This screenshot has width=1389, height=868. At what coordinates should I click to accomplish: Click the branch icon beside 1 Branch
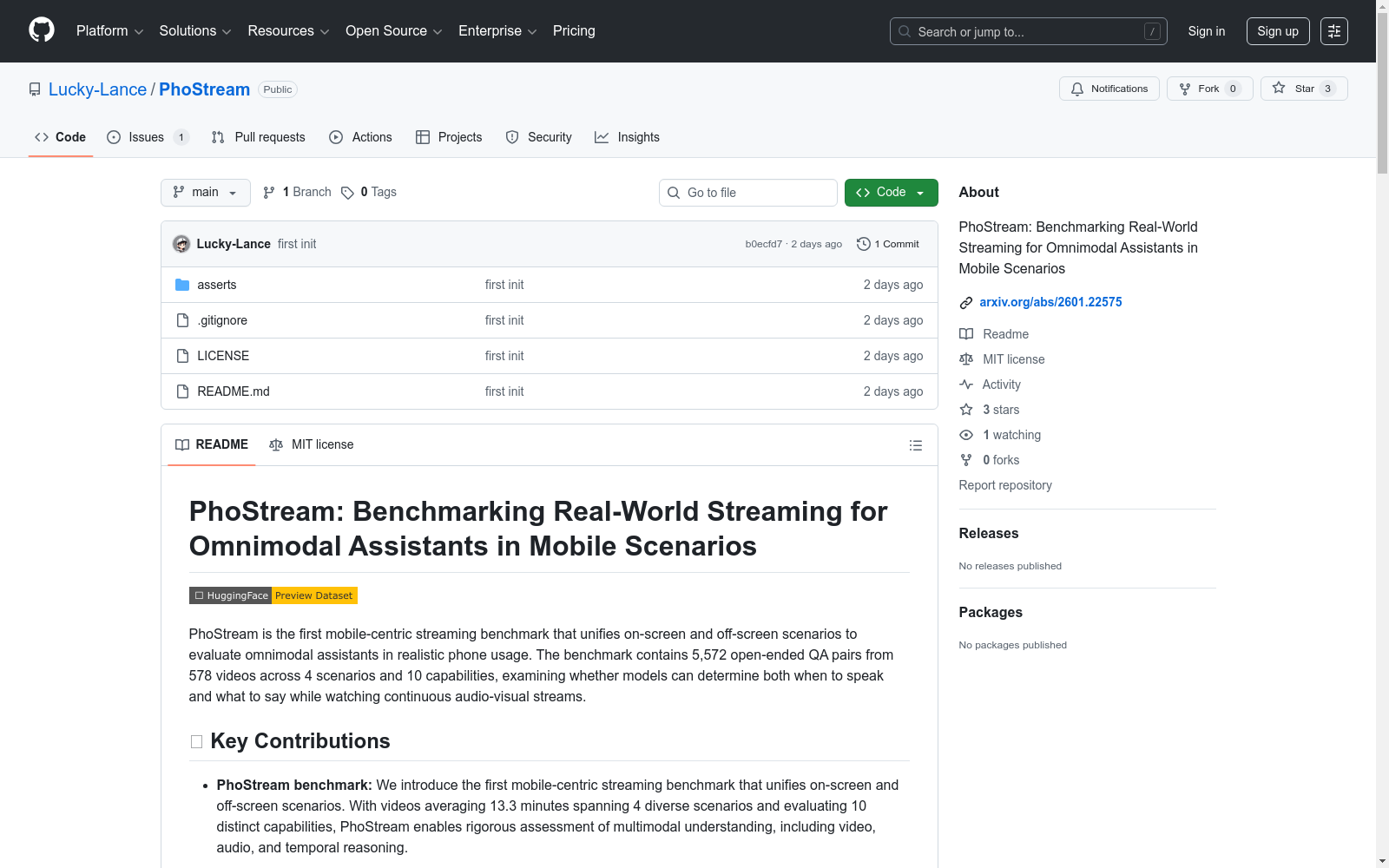click(269, 193)
